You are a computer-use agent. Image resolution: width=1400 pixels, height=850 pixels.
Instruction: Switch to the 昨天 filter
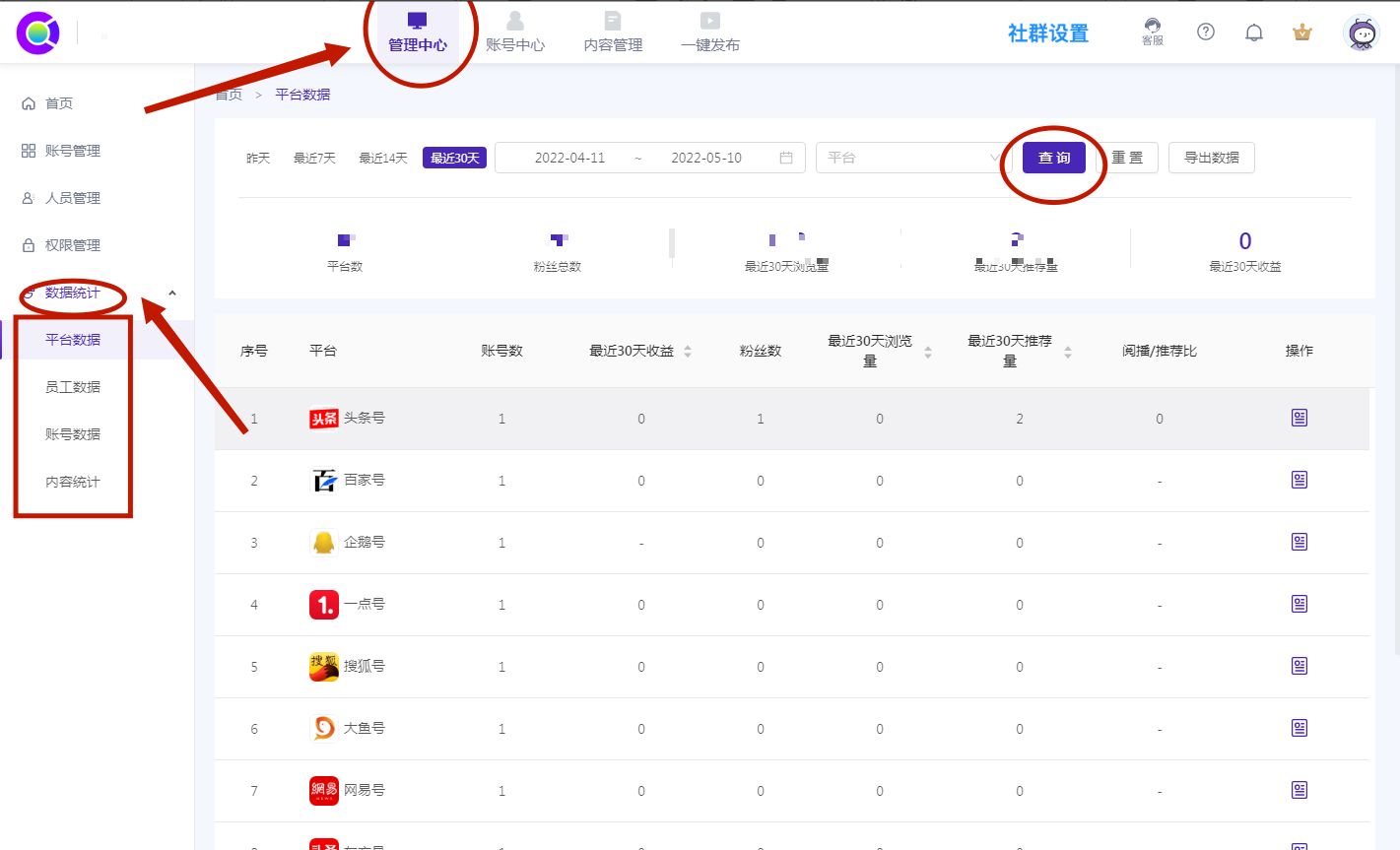click(x=257, y=157)
